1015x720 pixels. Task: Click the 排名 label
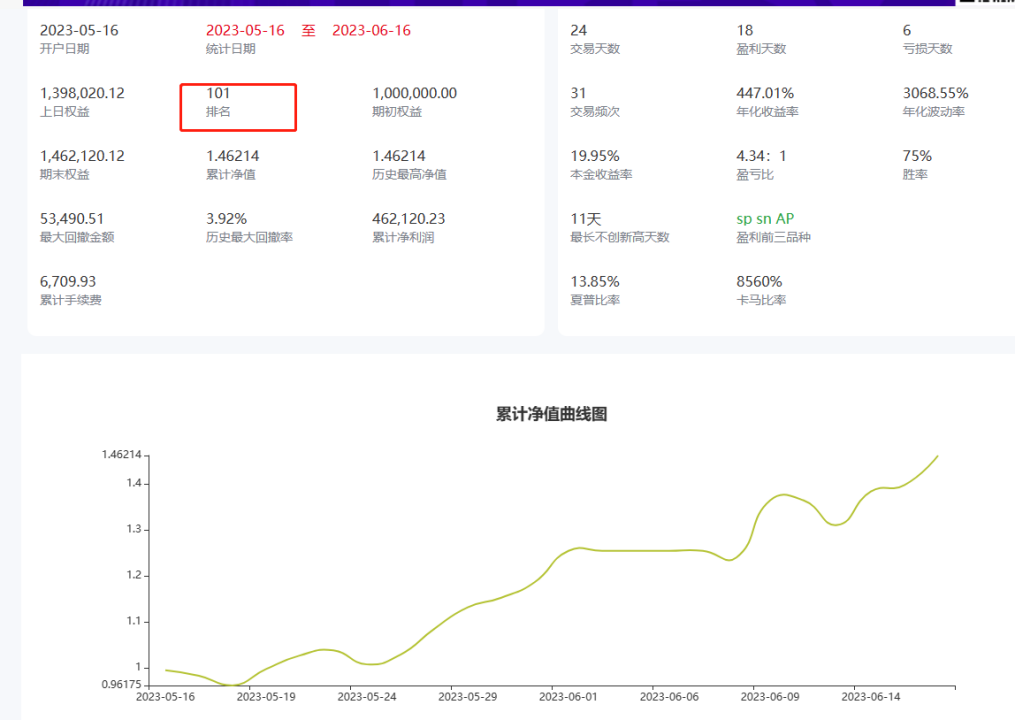(x=218, y=112)
